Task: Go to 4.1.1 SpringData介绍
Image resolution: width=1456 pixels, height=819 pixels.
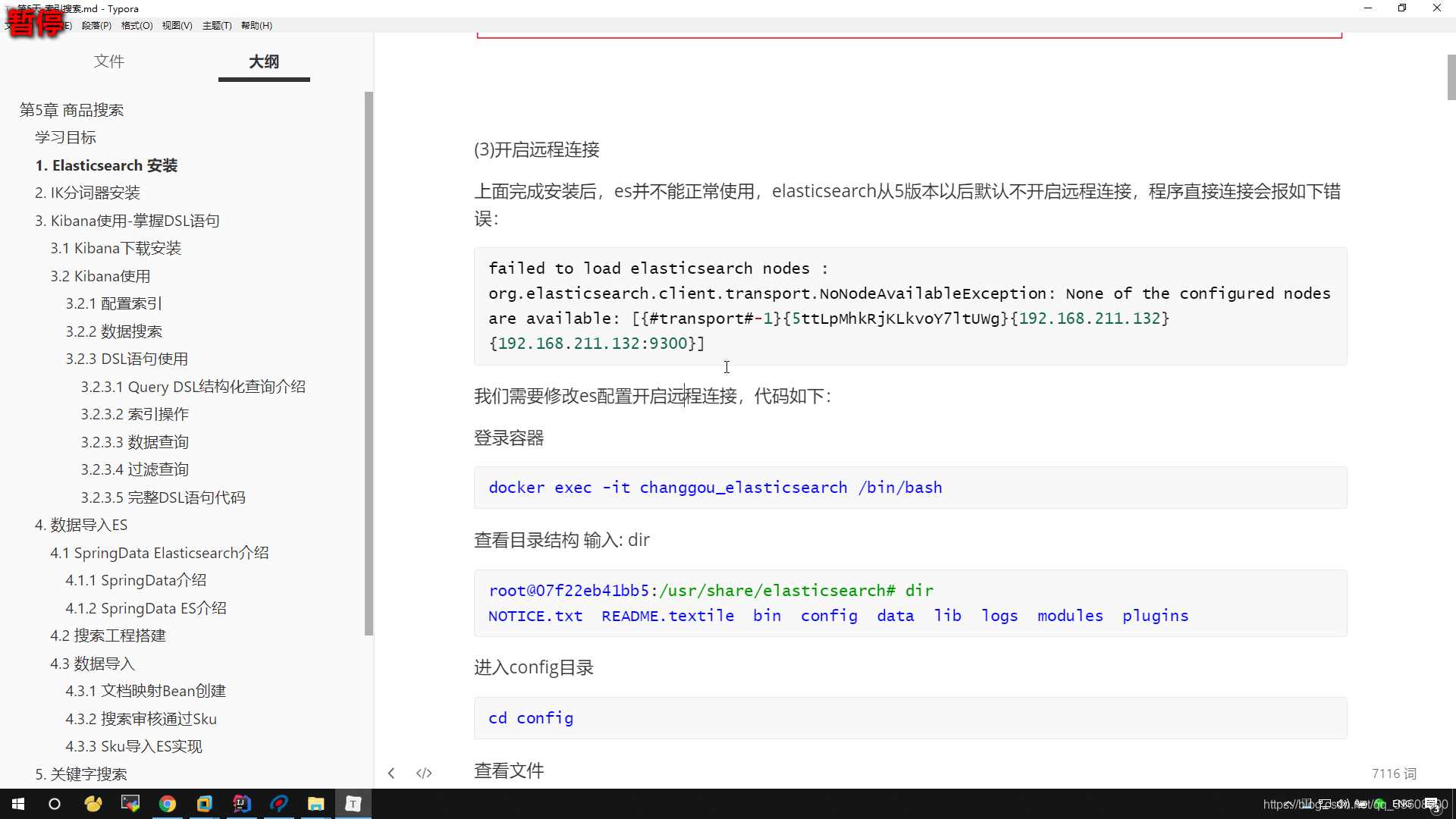Action: [x=136, y=580]
